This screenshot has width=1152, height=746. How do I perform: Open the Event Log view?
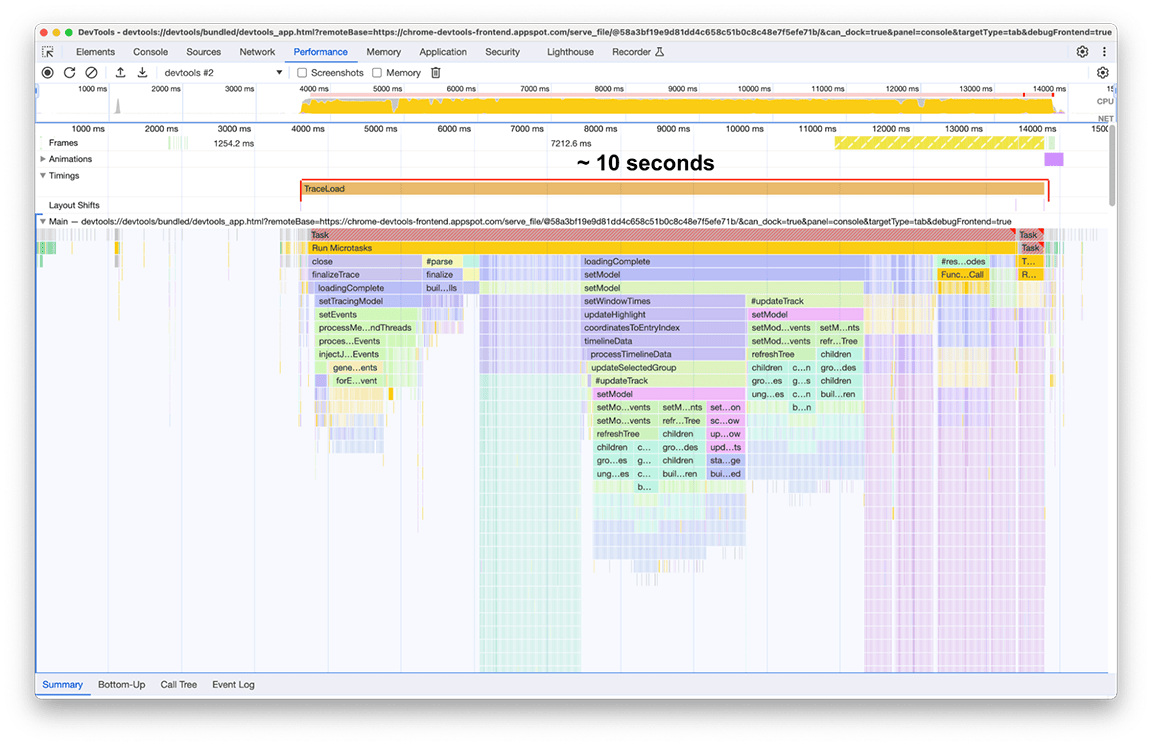point(232,684)
